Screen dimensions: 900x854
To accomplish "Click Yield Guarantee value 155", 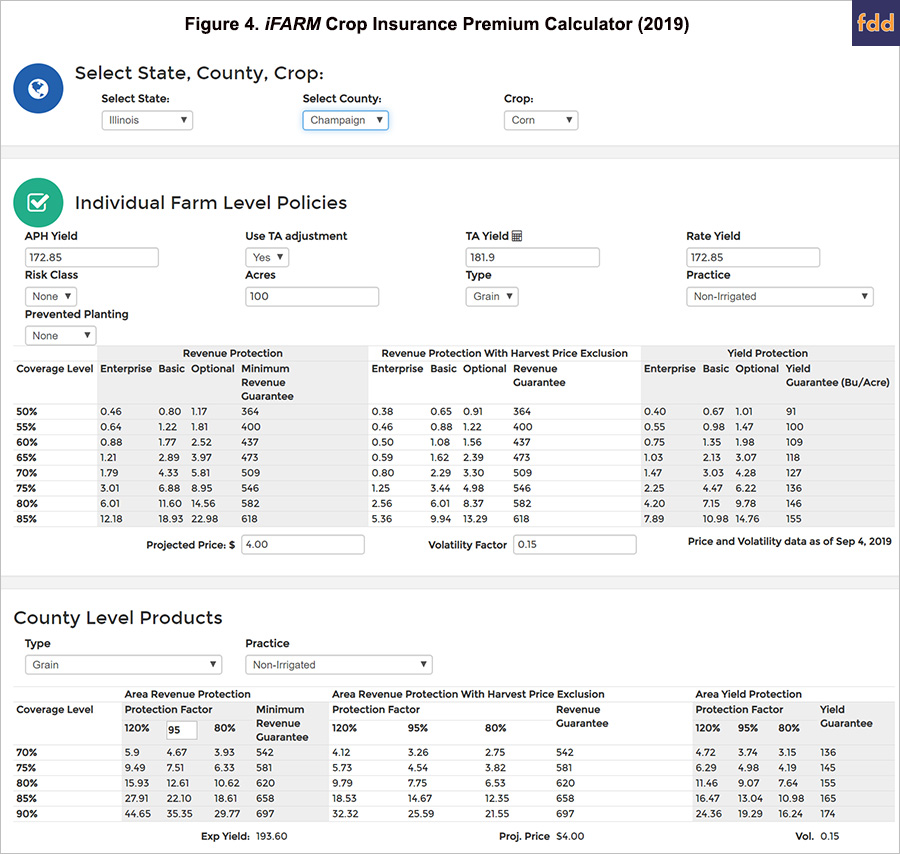I will click(794, 519).
